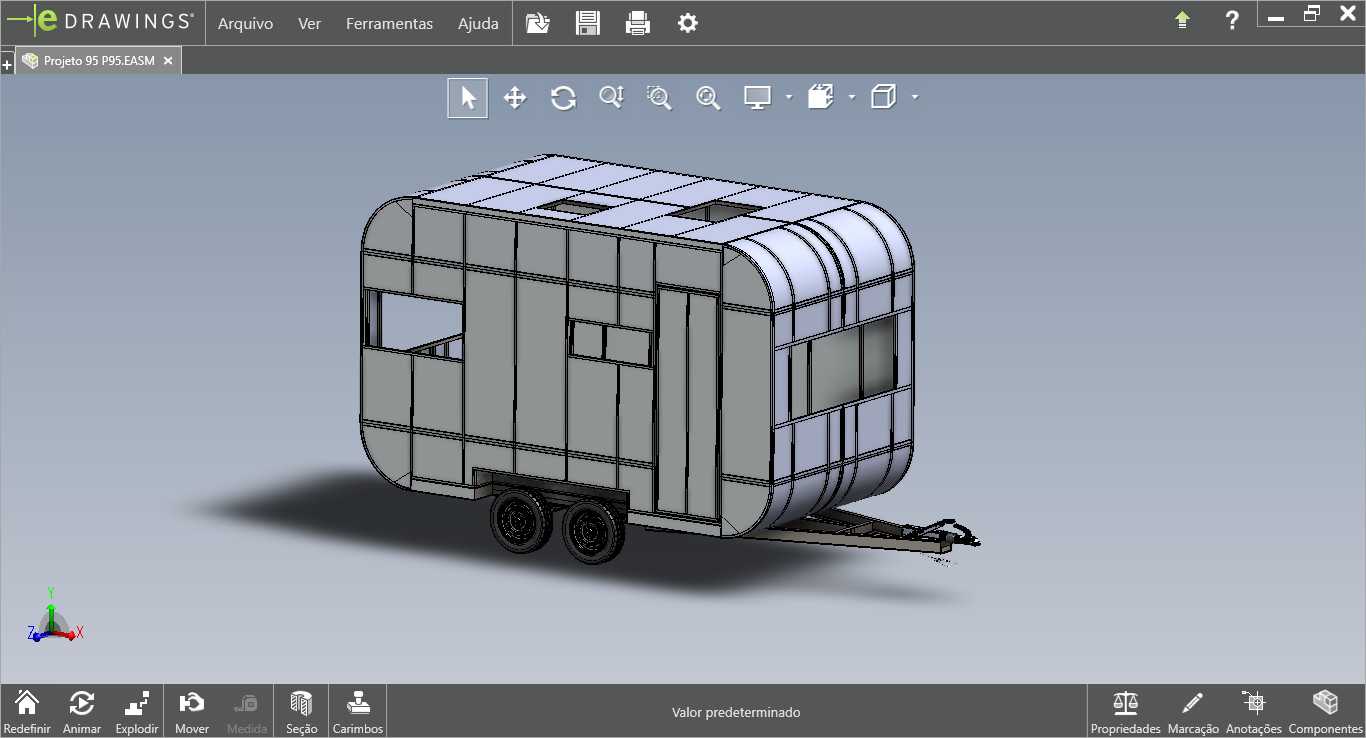This screenshot has height=738, width=1366.
Task: Click the display monitor view icon
Action: (757, 97)
